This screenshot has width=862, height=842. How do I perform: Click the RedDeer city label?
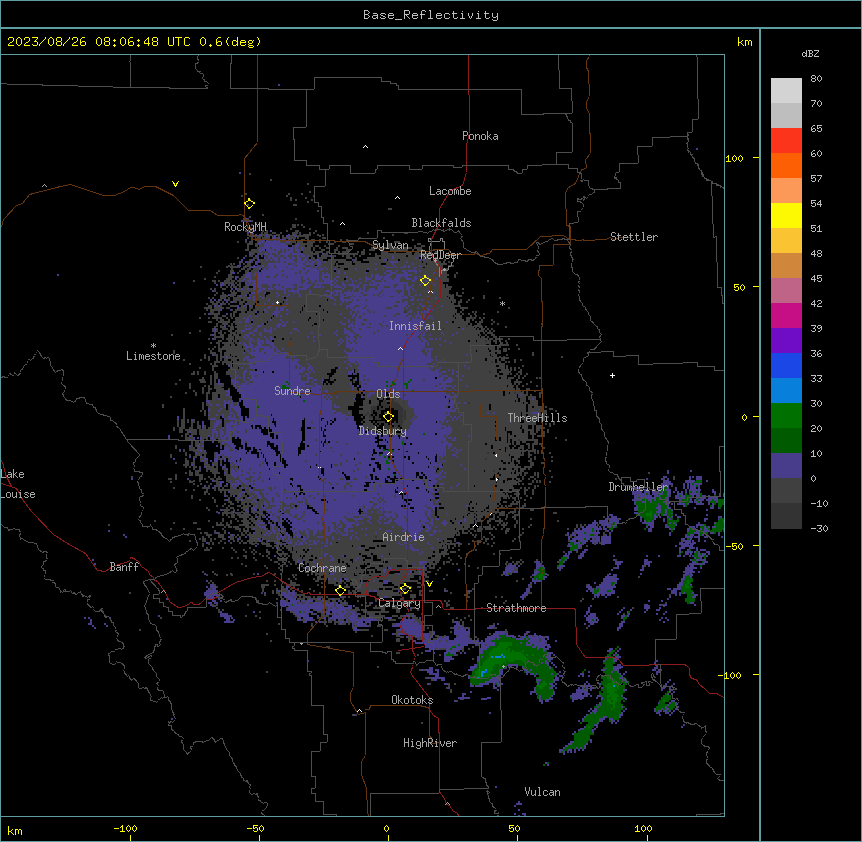click(440, 255)
